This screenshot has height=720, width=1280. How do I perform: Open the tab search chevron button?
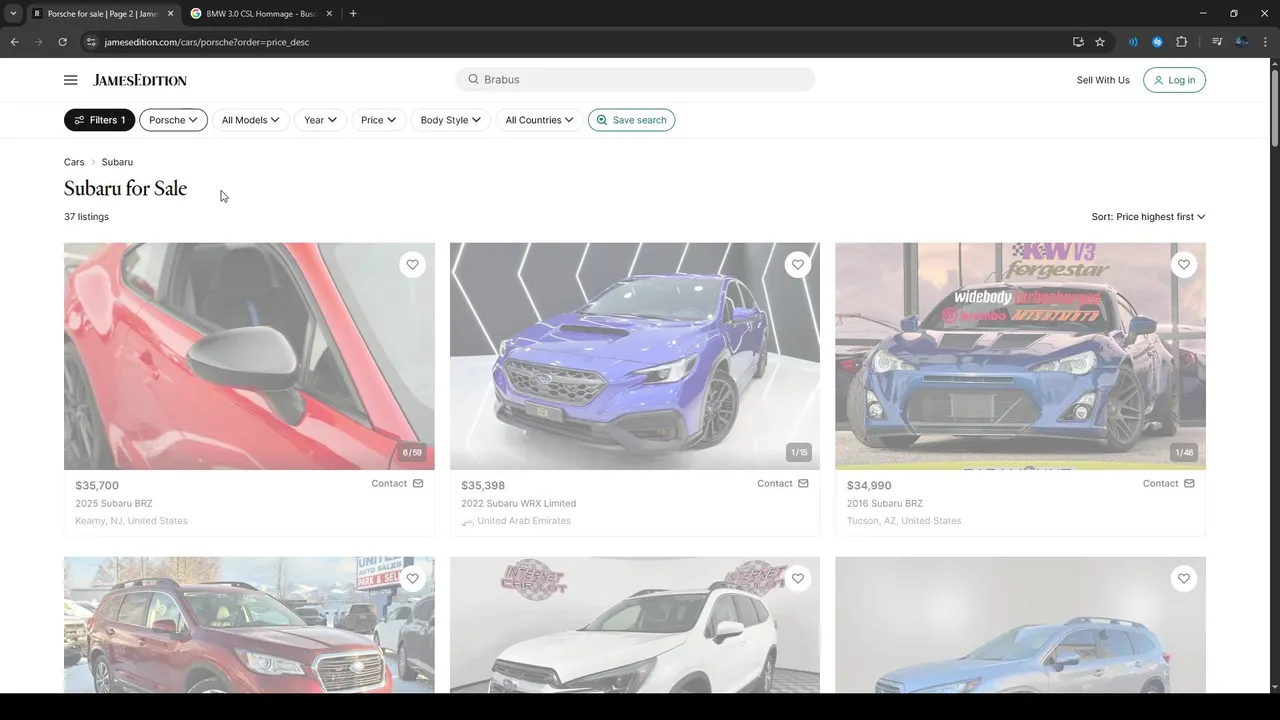(x=13, y=14)
